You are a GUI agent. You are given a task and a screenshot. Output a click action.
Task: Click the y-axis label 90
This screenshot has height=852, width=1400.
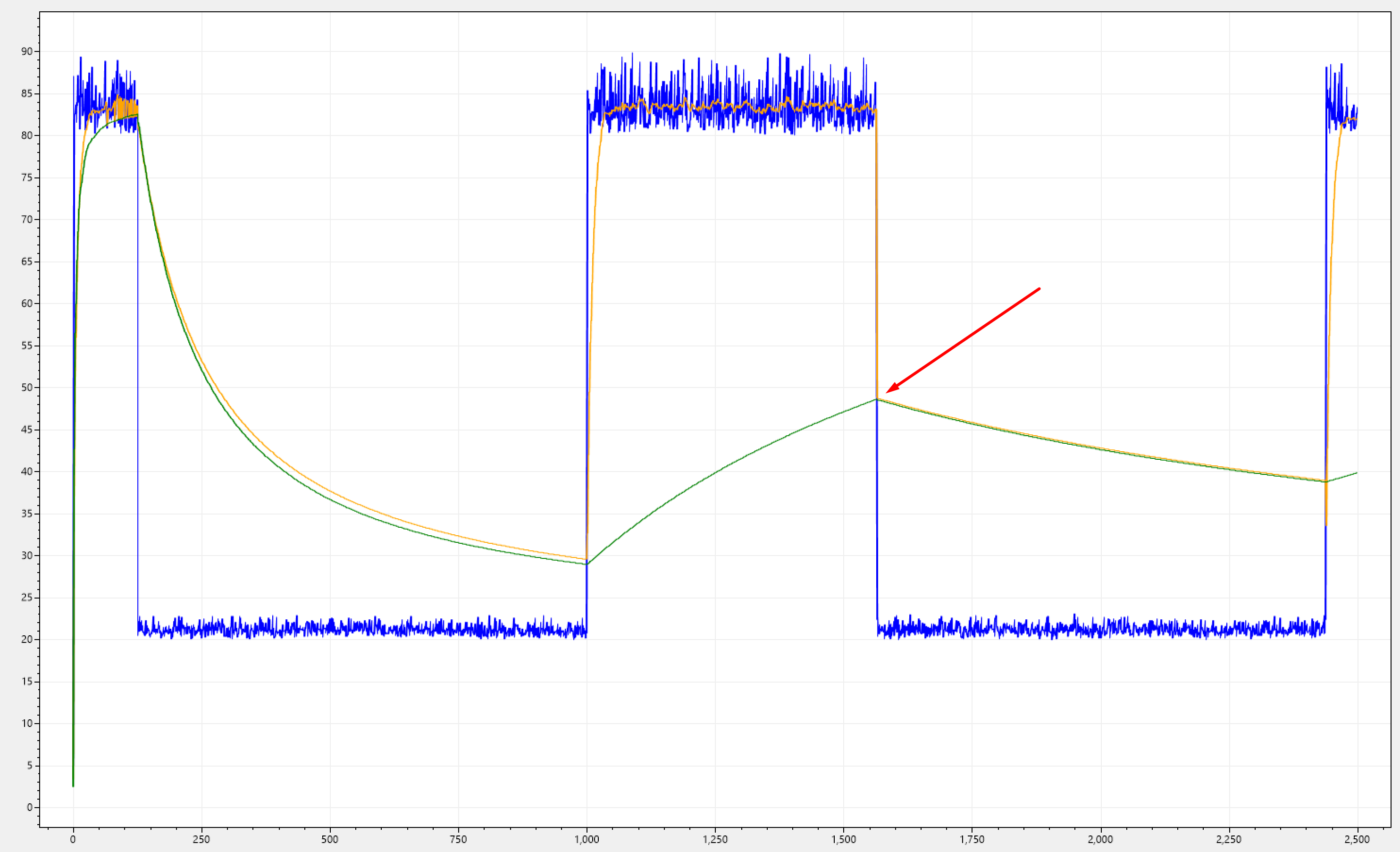pos(27,51)
